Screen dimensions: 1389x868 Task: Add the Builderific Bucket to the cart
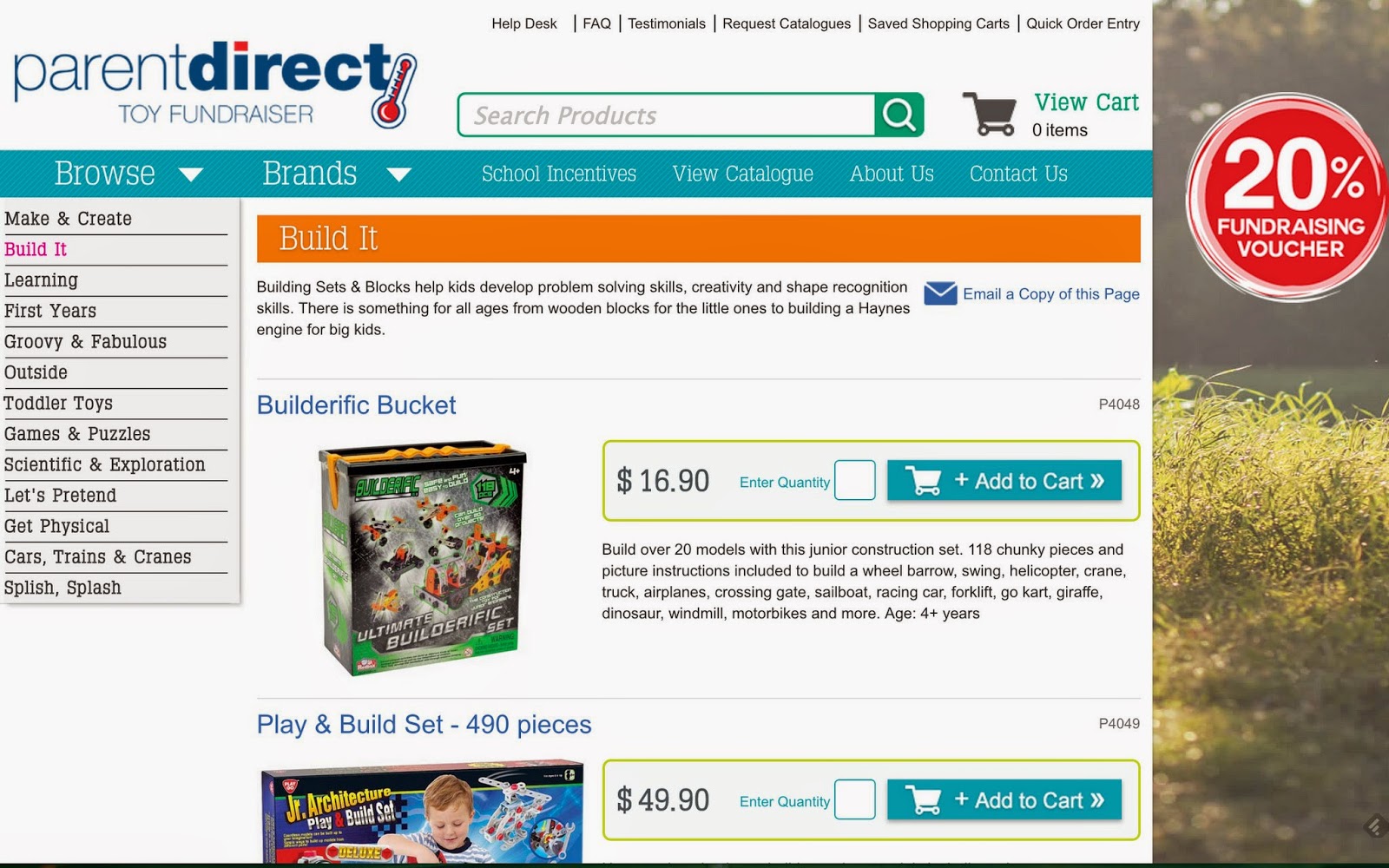1004,481
